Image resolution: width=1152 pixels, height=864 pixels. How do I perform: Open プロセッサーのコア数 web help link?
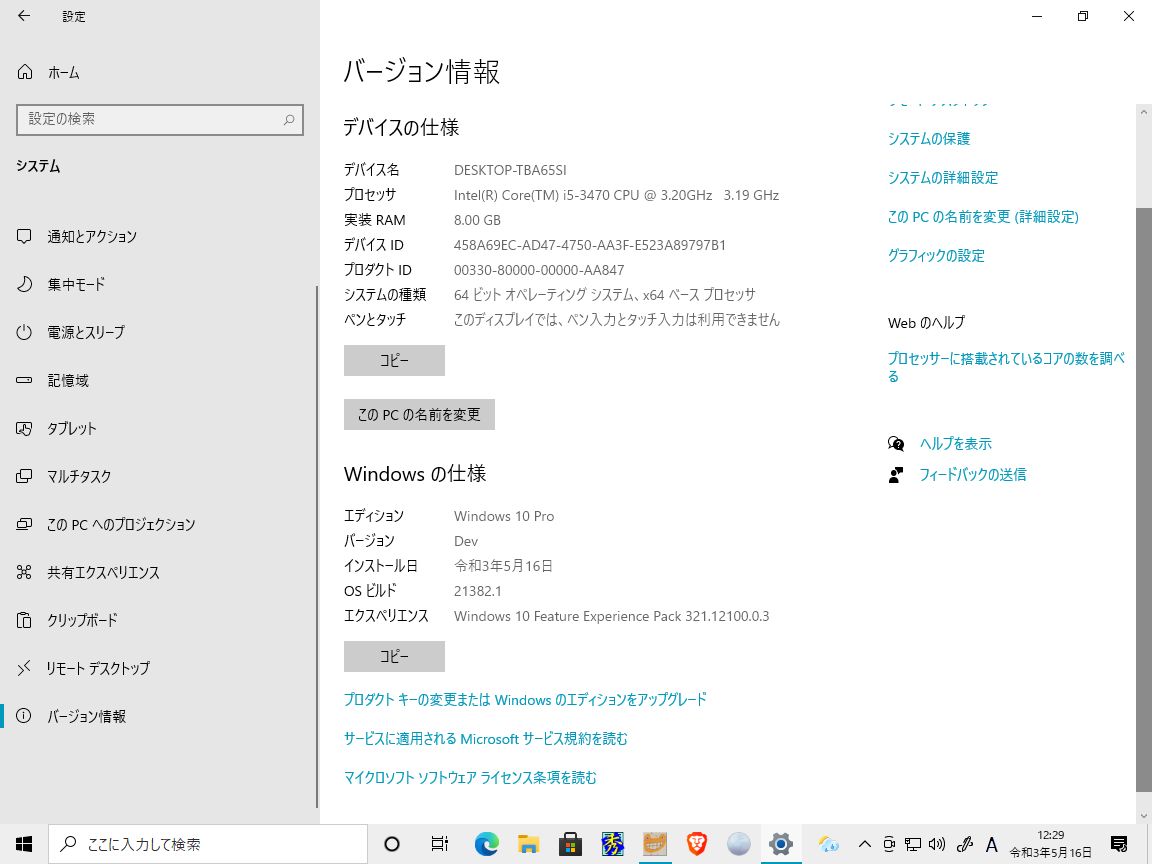coord(1006,367)
